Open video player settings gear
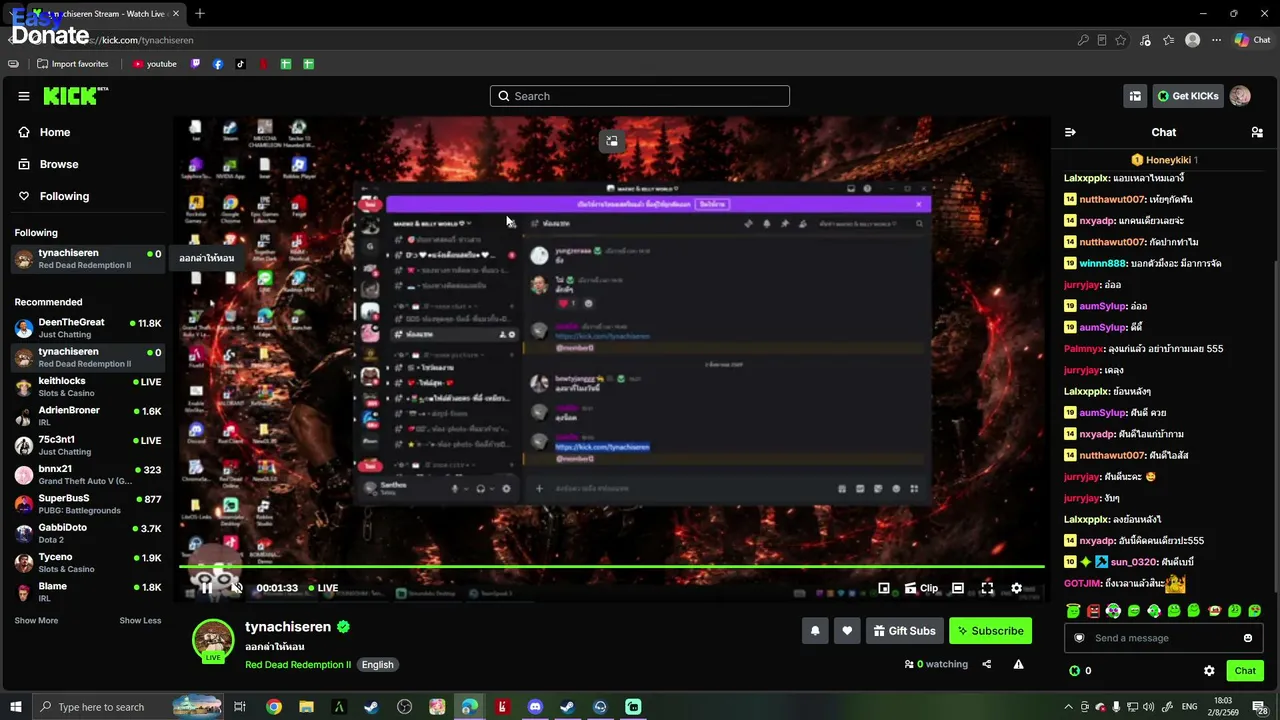Screen dimensions: 1280x720 pyautogui.click(x=1017, y=588)
